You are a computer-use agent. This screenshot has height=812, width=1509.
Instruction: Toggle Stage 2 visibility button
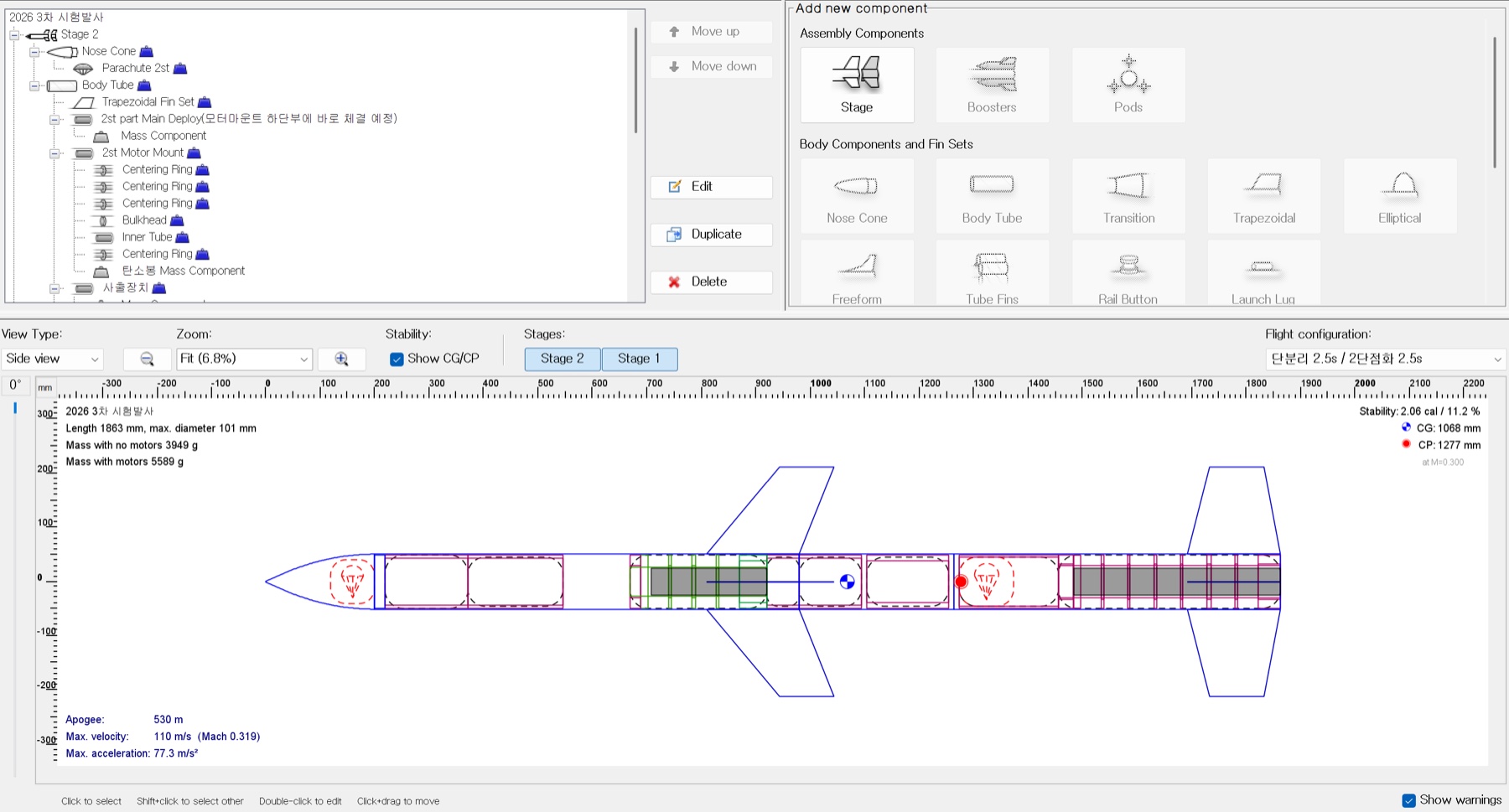click(563, 359)
